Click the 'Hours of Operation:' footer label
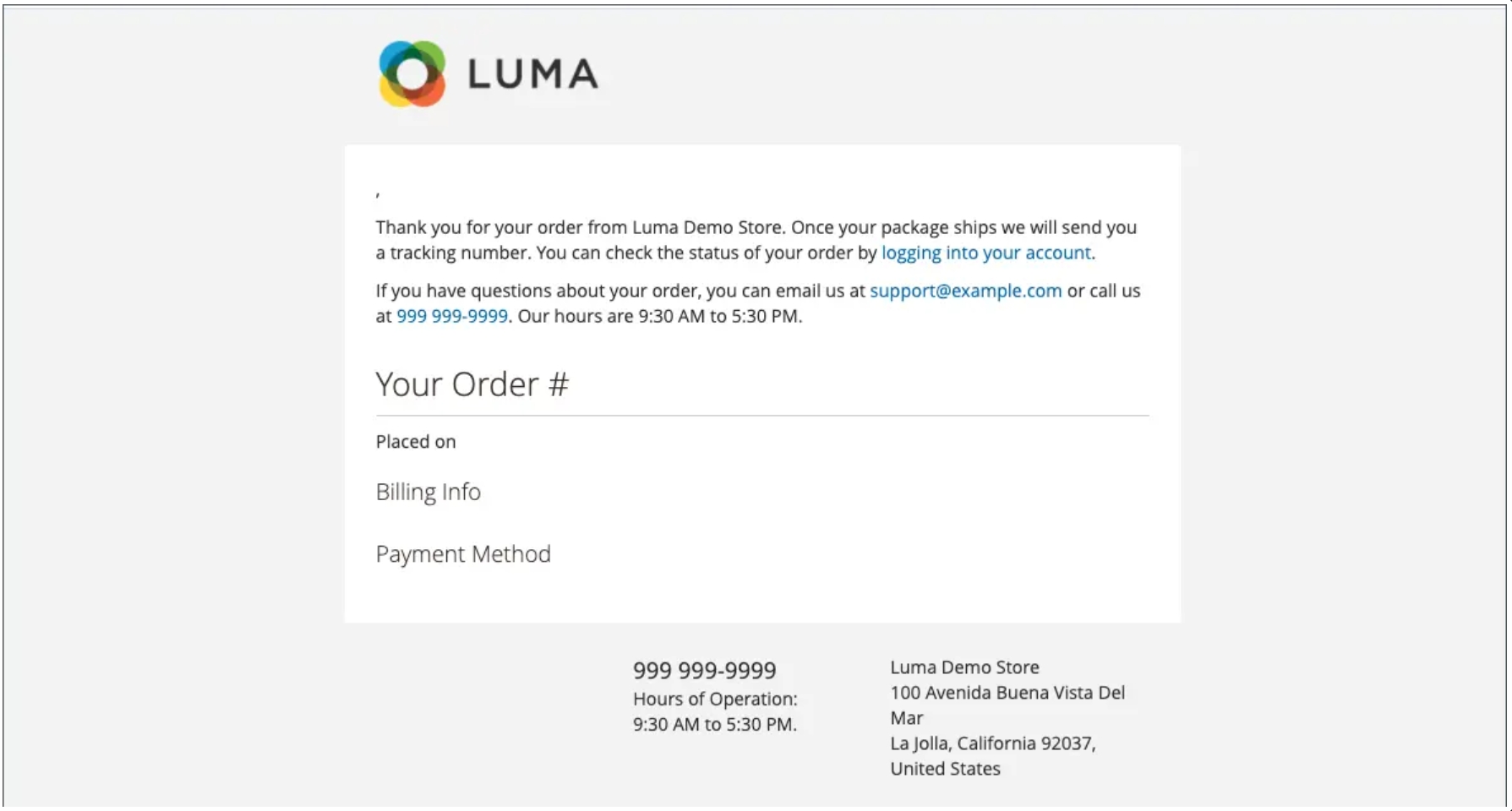Viewport: 1512px width, 811px height. tap(715, 699)
